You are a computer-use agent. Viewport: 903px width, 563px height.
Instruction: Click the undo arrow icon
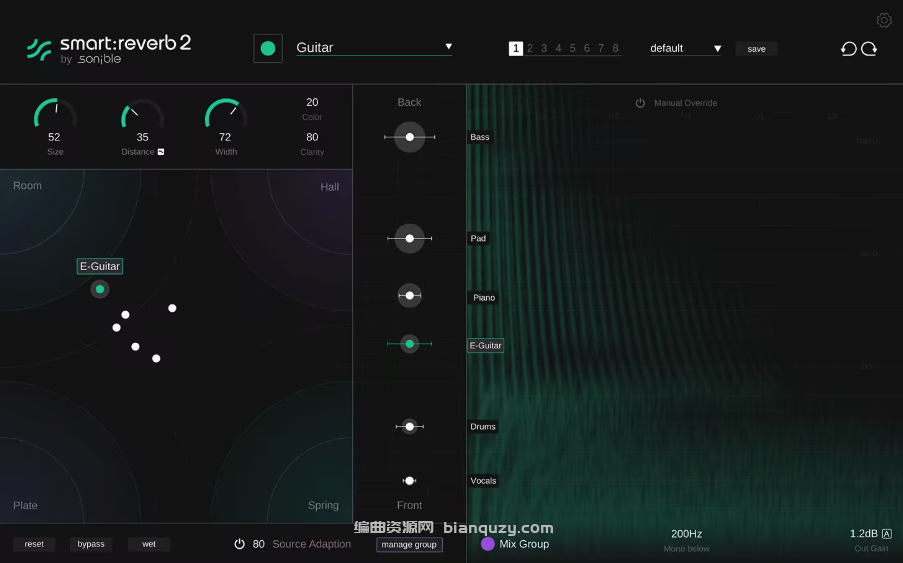click(848, 49)
